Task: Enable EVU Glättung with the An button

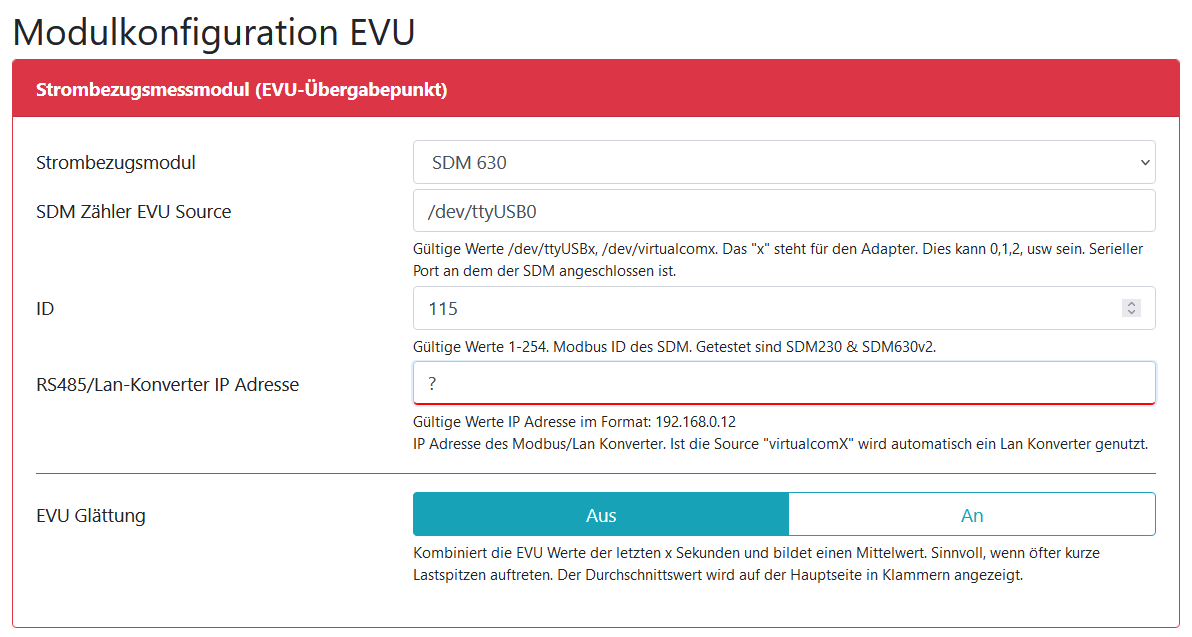Action: point(971,515)
